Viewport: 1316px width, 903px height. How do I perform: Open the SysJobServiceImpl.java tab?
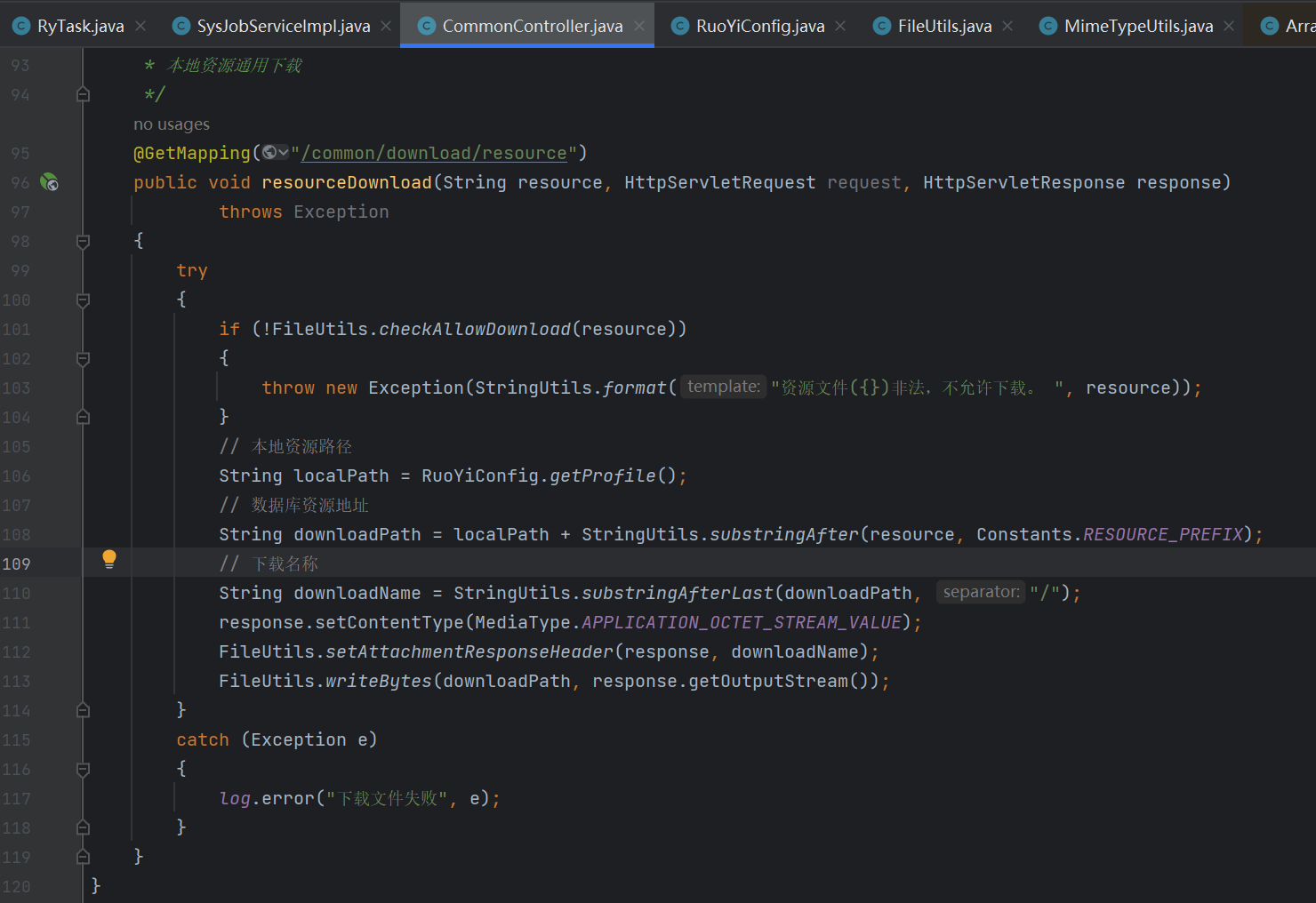pyautogui.click(x=283, y=27)
